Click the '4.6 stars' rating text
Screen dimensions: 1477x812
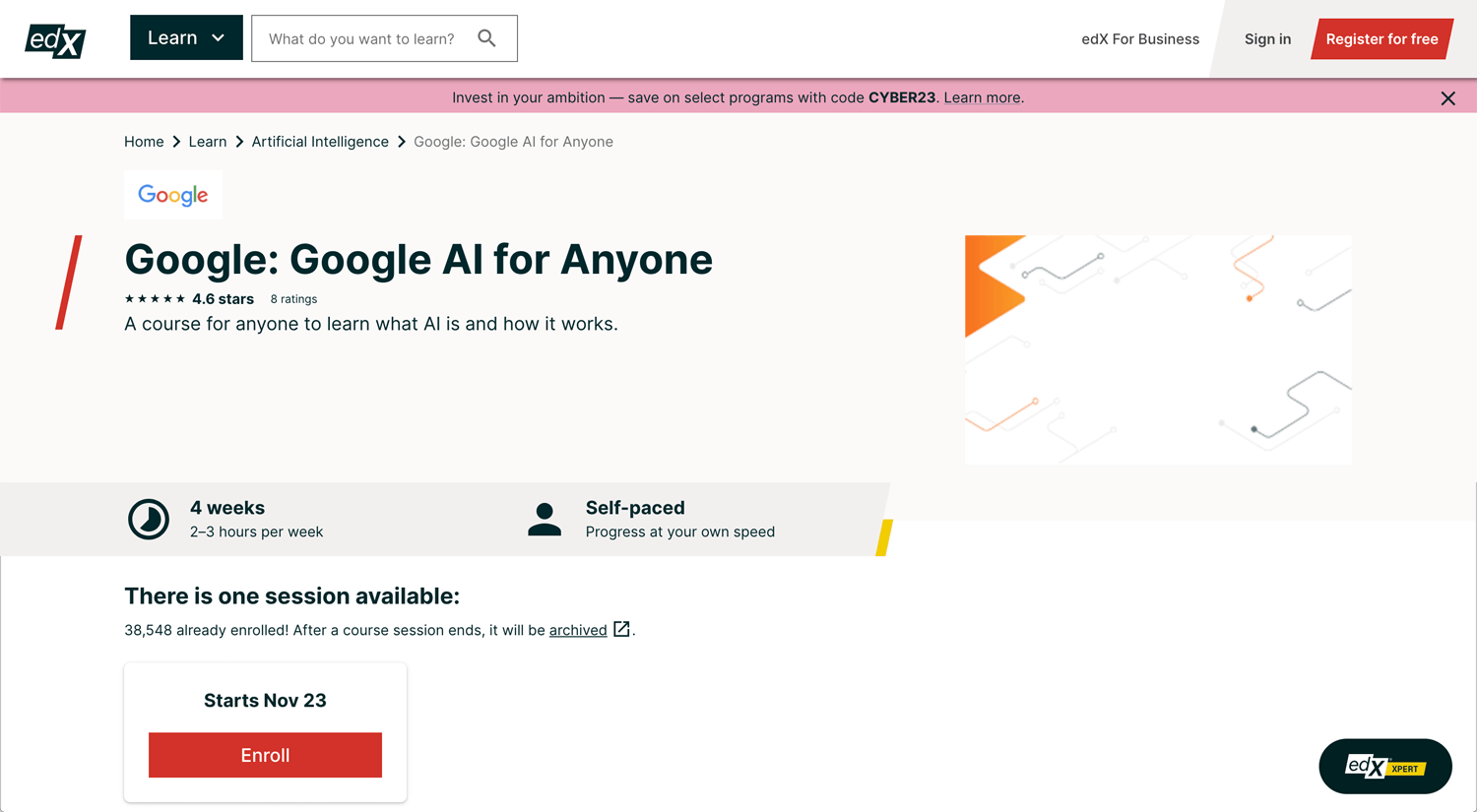click(223, 299)
